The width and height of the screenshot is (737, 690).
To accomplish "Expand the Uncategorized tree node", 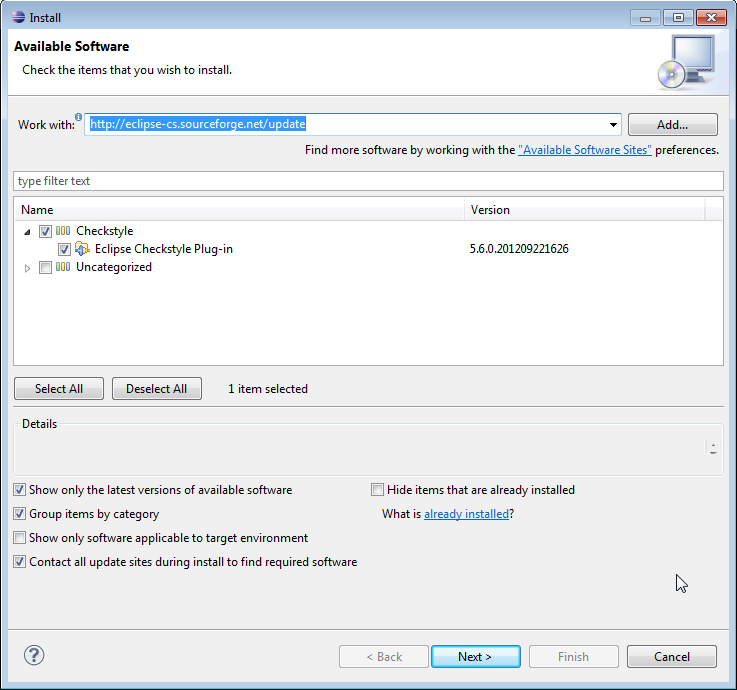I will pyautogui.click(x=27, y=267).
